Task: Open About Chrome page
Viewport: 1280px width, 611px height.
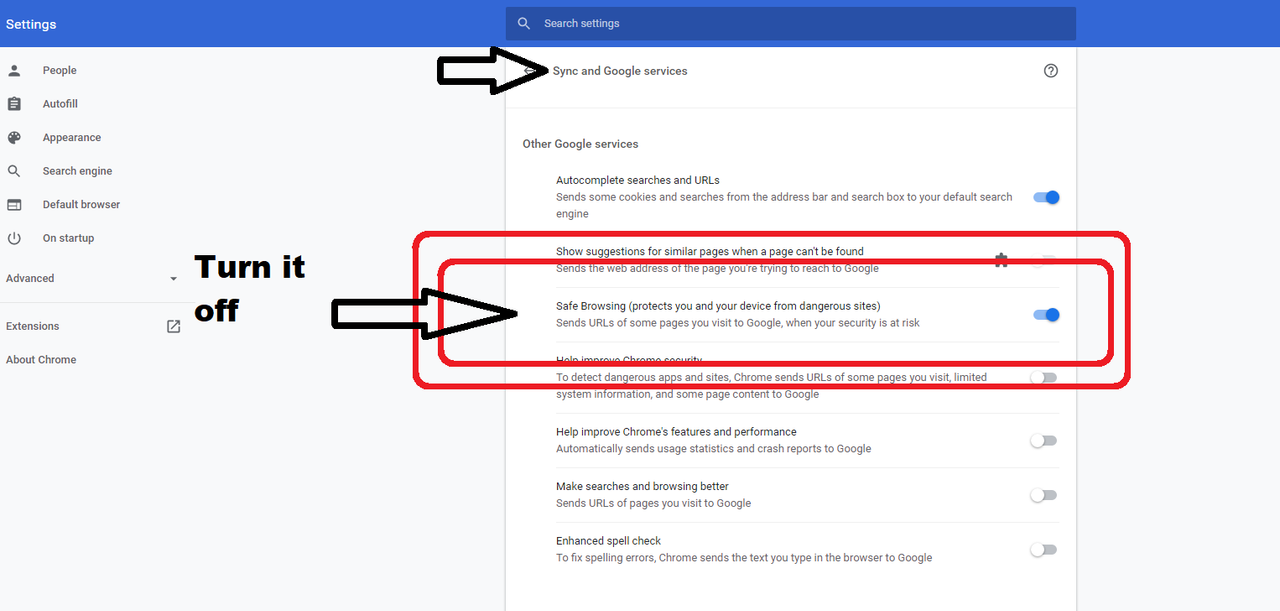Action: pyautogui.click(x=41, y=360)
